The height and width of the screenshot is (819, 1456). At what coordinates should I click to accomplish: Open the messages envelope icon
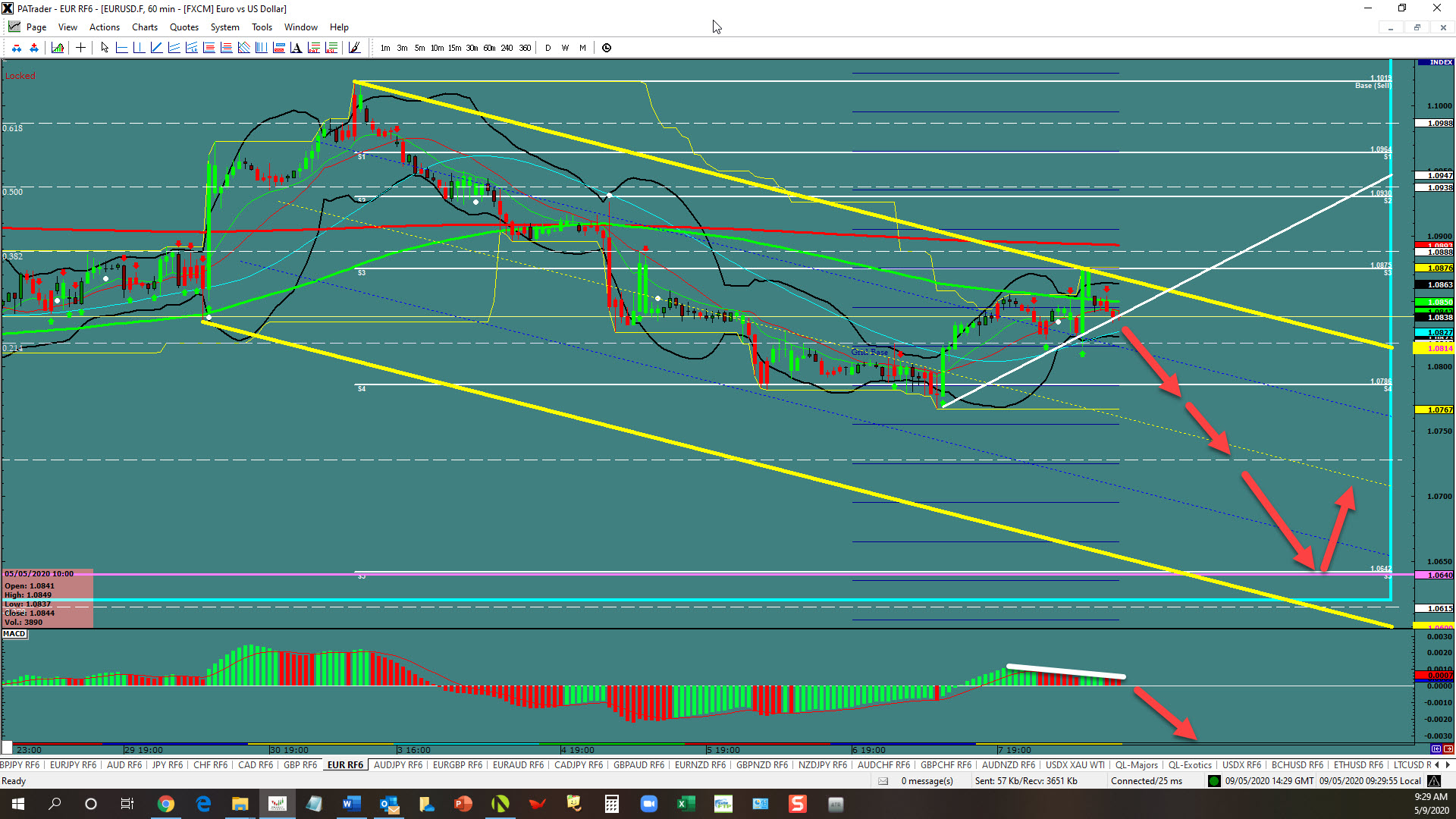(x=883, y=781)
